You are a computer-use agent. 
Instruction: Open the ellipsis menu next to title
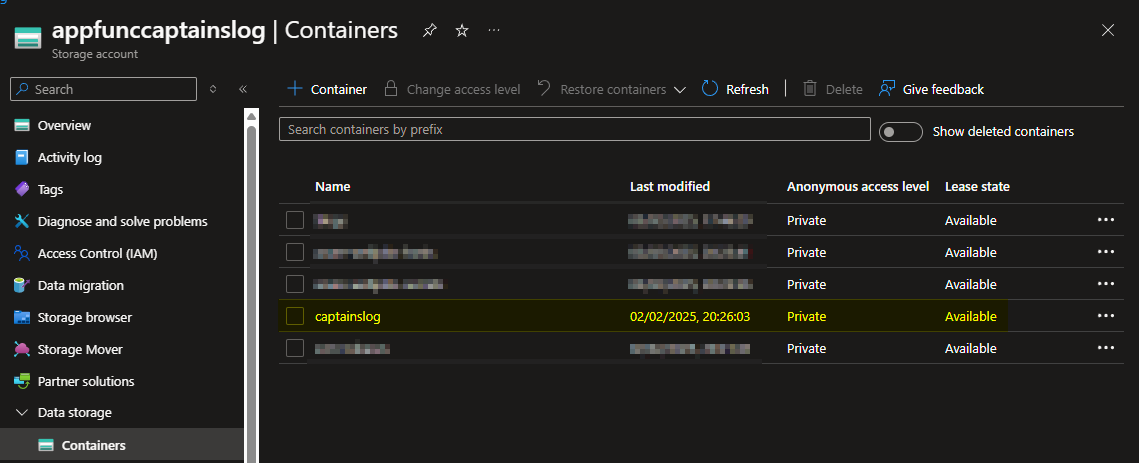[494, 31]
